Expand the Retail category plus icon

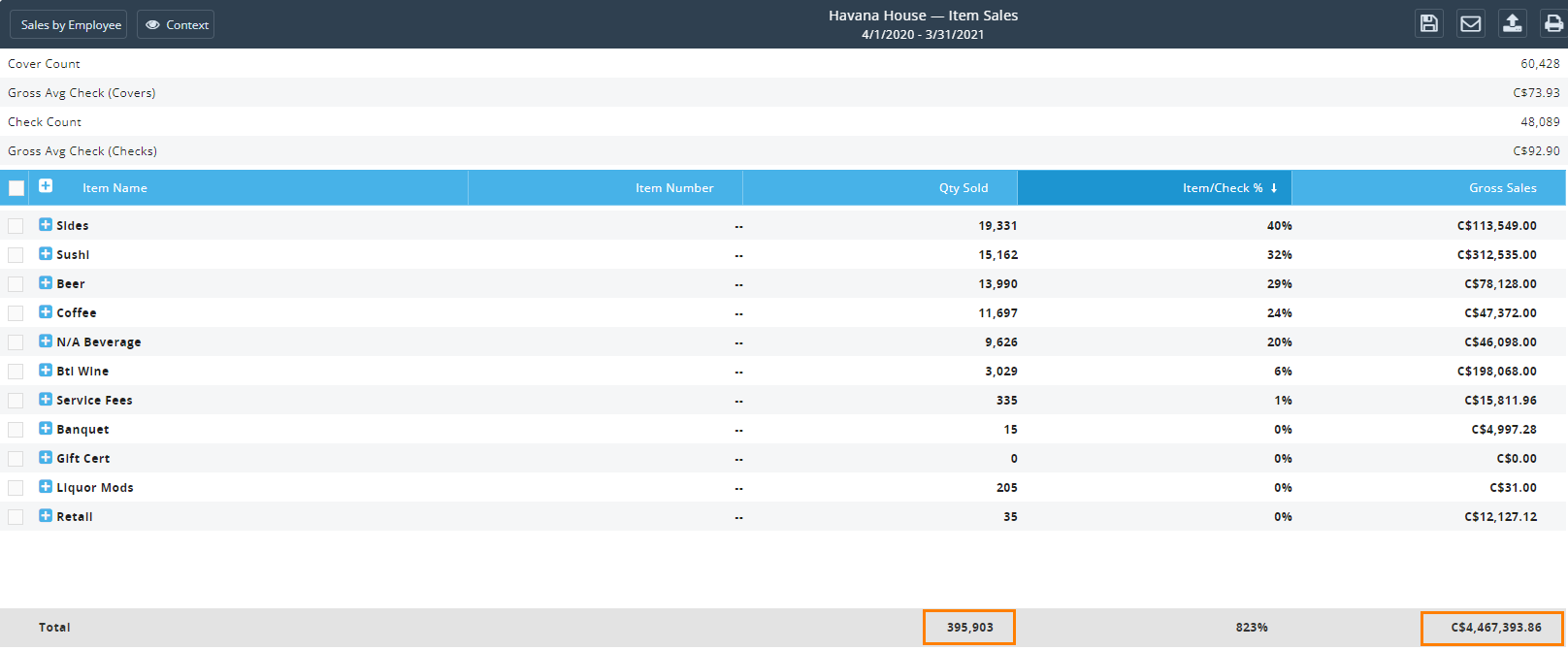[46, 515]
